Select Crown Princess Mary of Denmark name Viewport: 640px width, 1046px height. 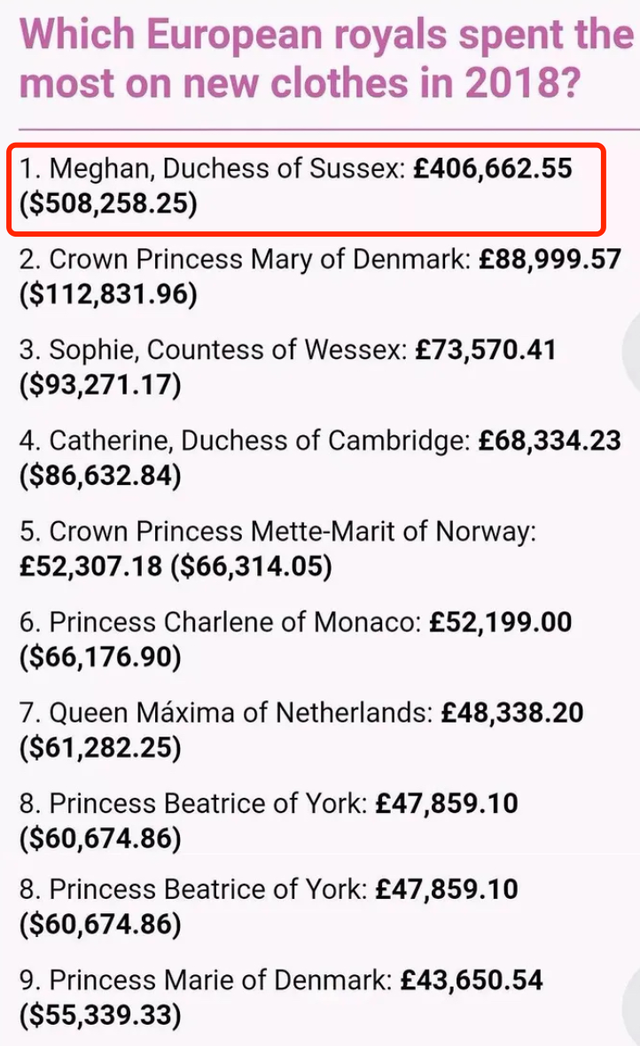tap(259, 259)
